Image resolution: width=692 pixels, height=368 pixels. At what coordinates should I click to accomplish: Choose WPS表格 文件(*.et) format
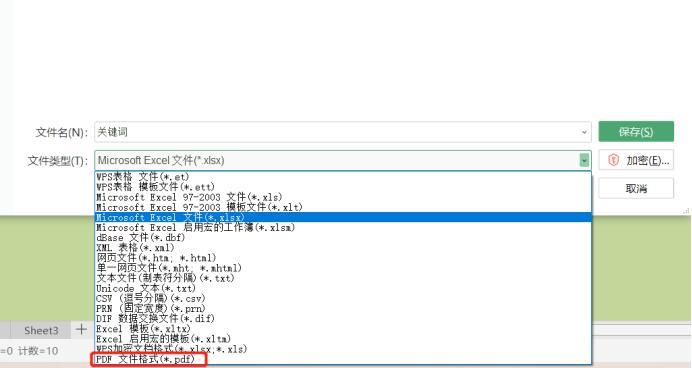tap(143, 176)
